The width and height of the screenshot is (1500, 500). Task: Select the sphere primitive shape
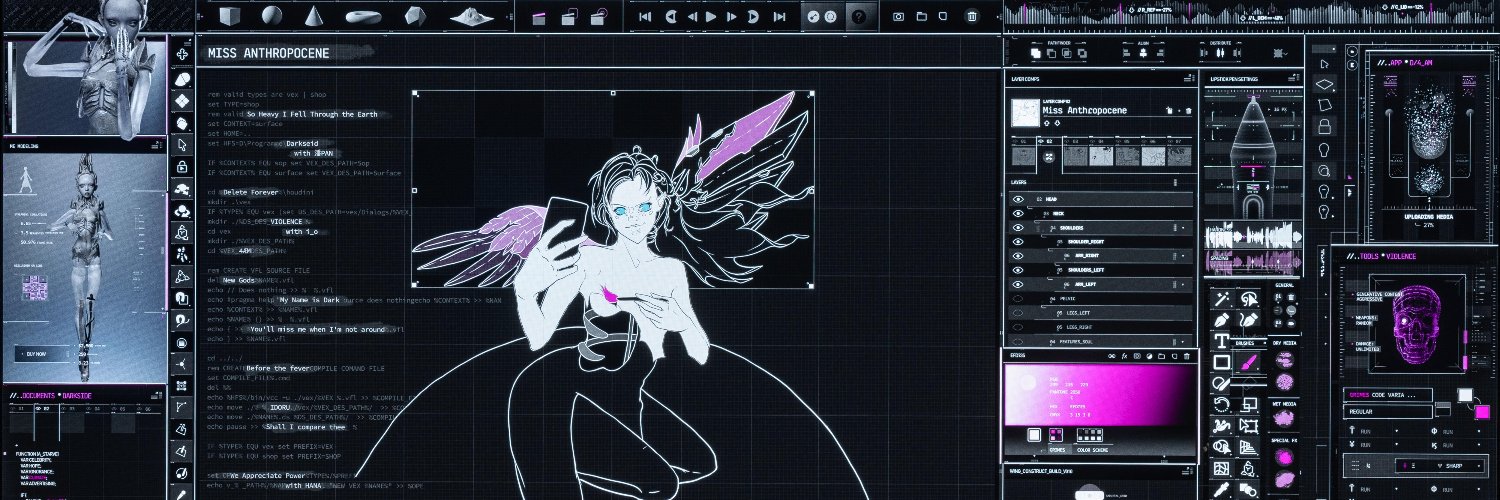[272, 15]
